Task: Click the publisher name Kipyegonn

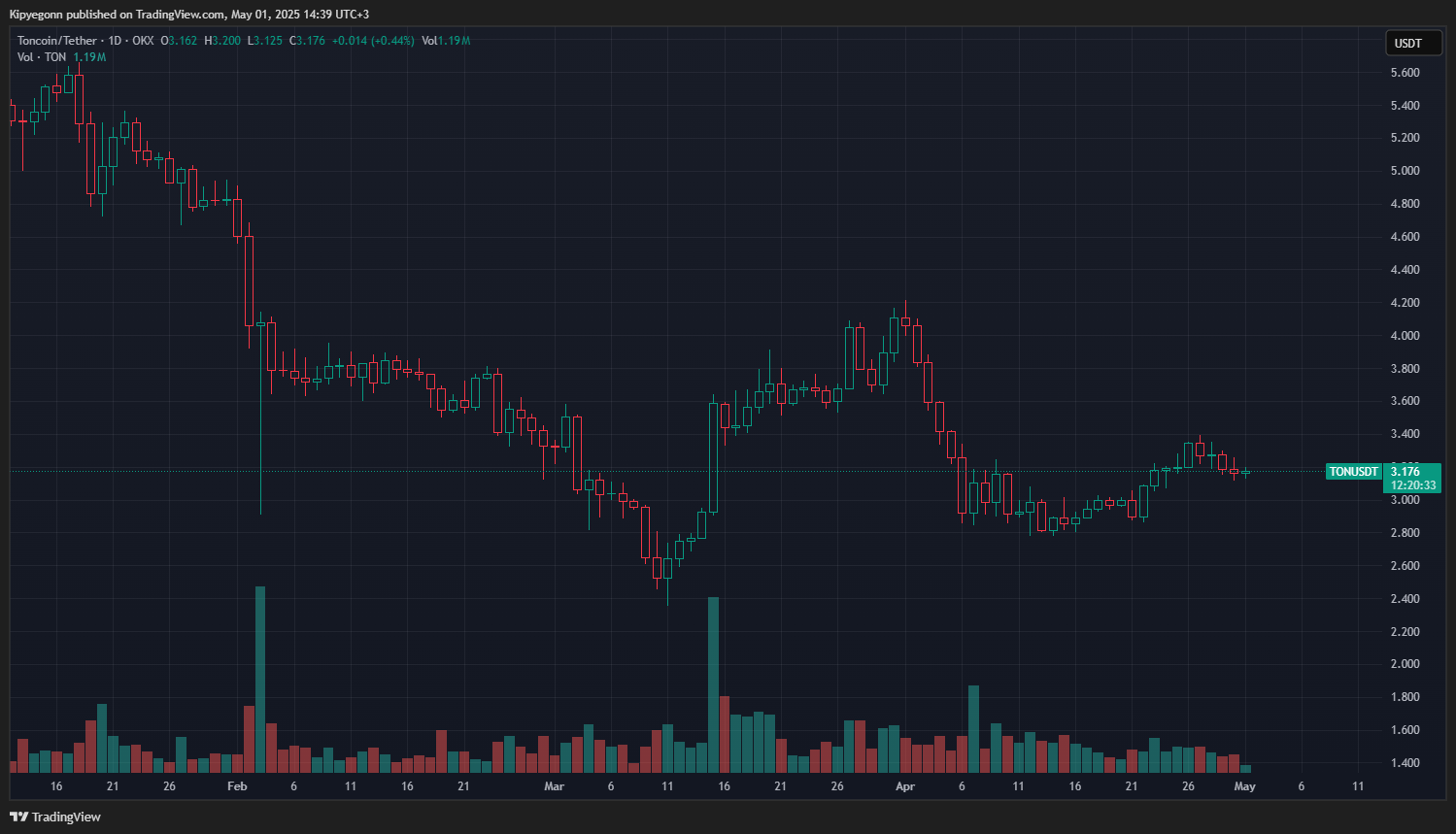Action: click(x=36, y=15)
